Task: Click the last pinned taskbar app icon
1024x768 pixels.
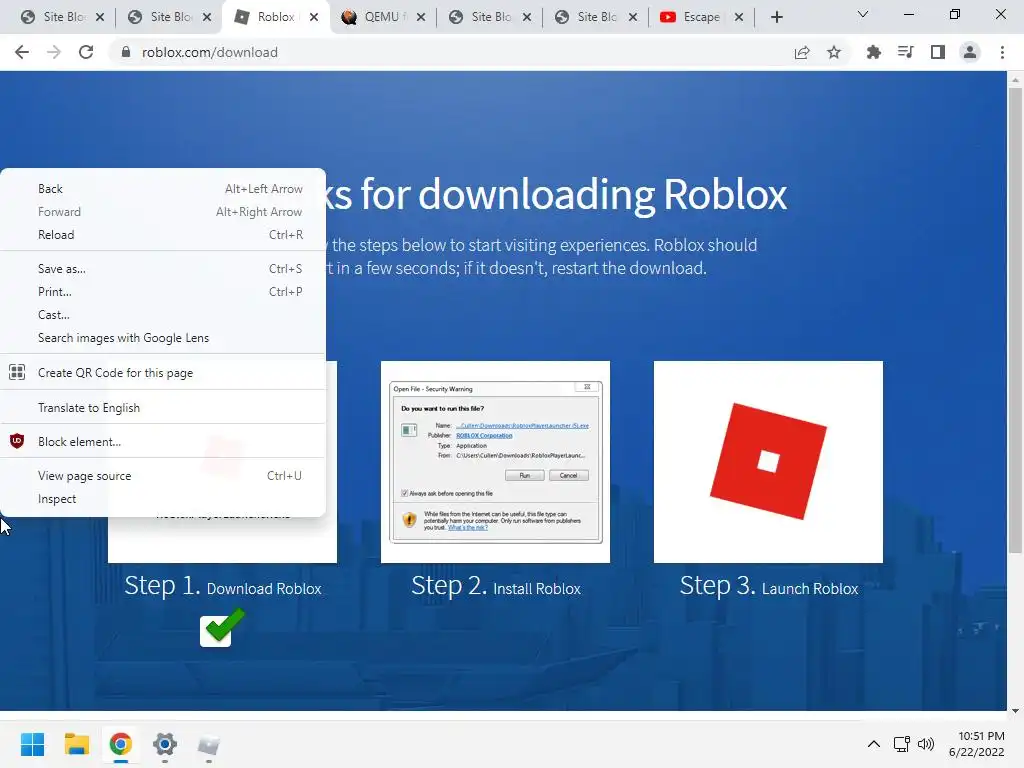Action: [208, 744]
